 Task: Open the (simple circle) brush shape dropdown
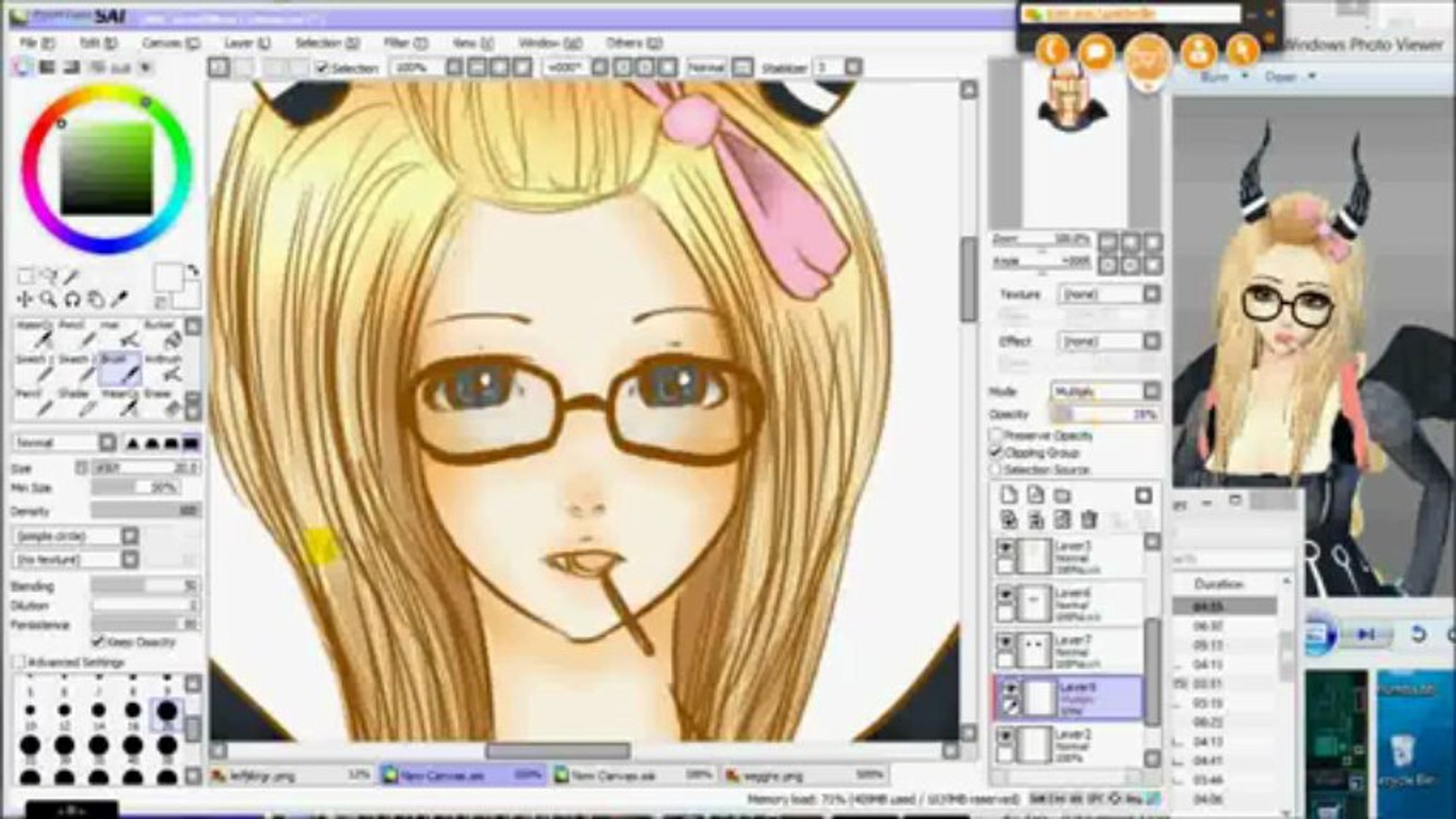tap(76, 536)
